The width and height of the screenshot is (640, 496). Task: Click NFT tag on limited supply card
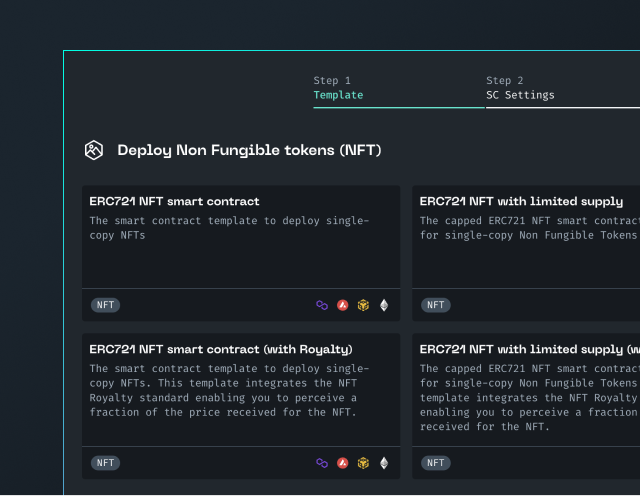coord(436,305)
